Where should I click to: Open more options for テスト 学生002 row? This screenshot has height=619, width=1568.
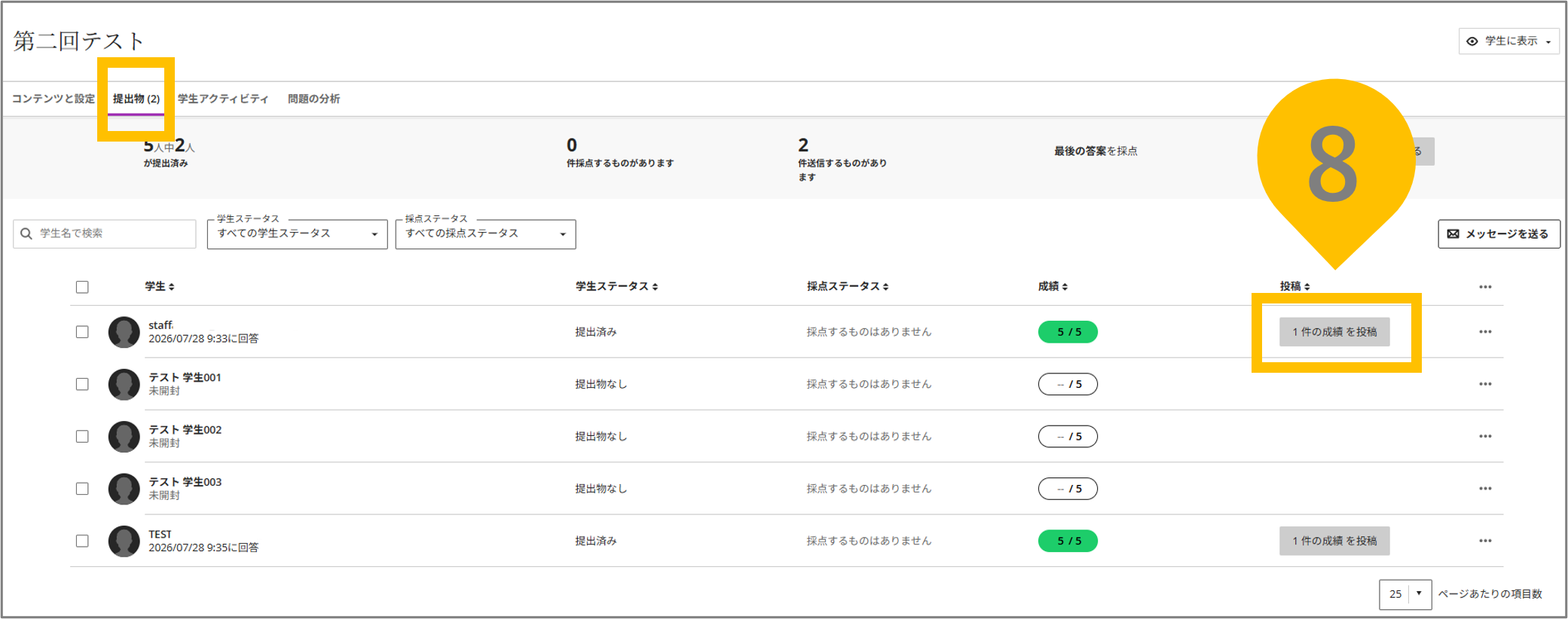click(1485, 437)
